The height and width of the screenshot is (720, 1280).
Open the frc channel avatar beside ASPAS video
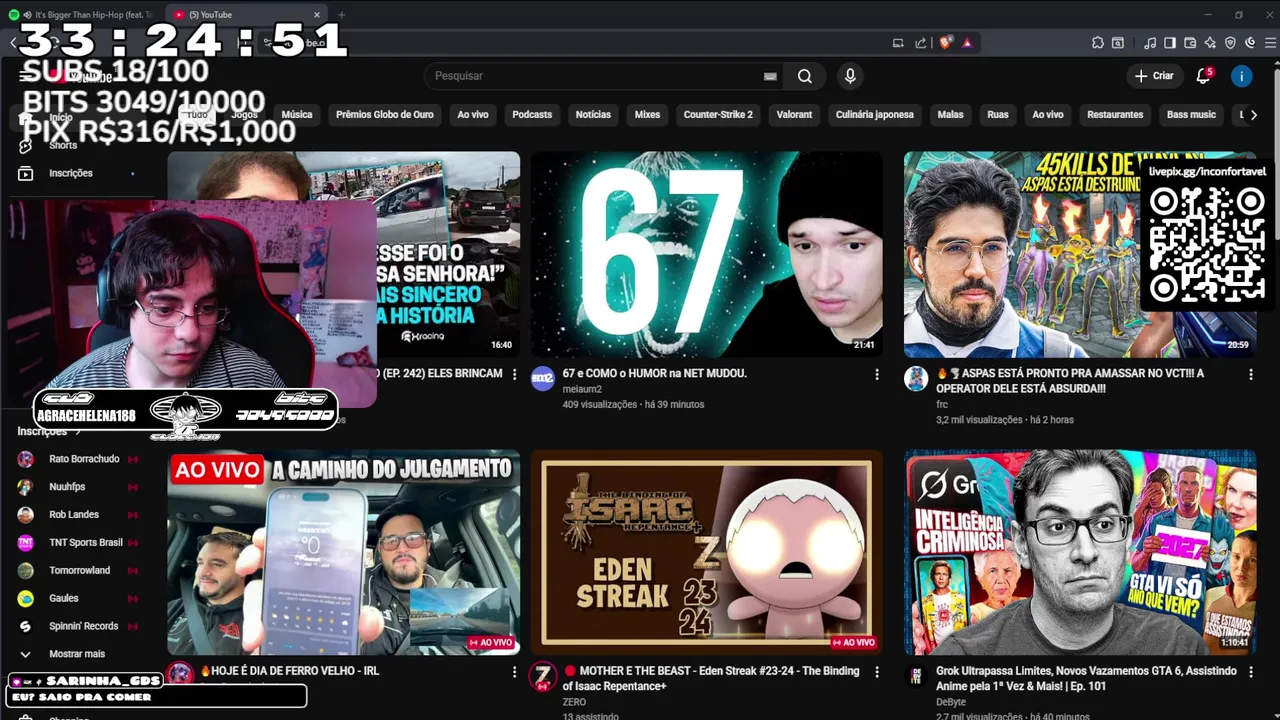[916, 378]
